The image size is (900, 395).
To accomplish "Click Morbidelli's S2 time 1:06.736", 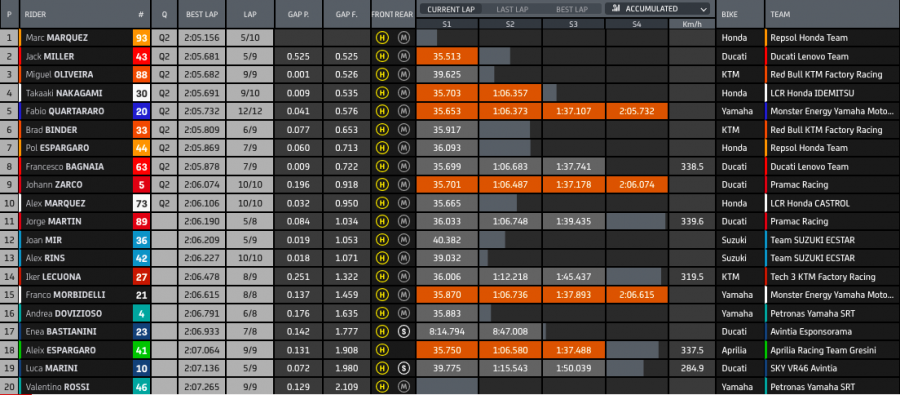I will 510,295.
